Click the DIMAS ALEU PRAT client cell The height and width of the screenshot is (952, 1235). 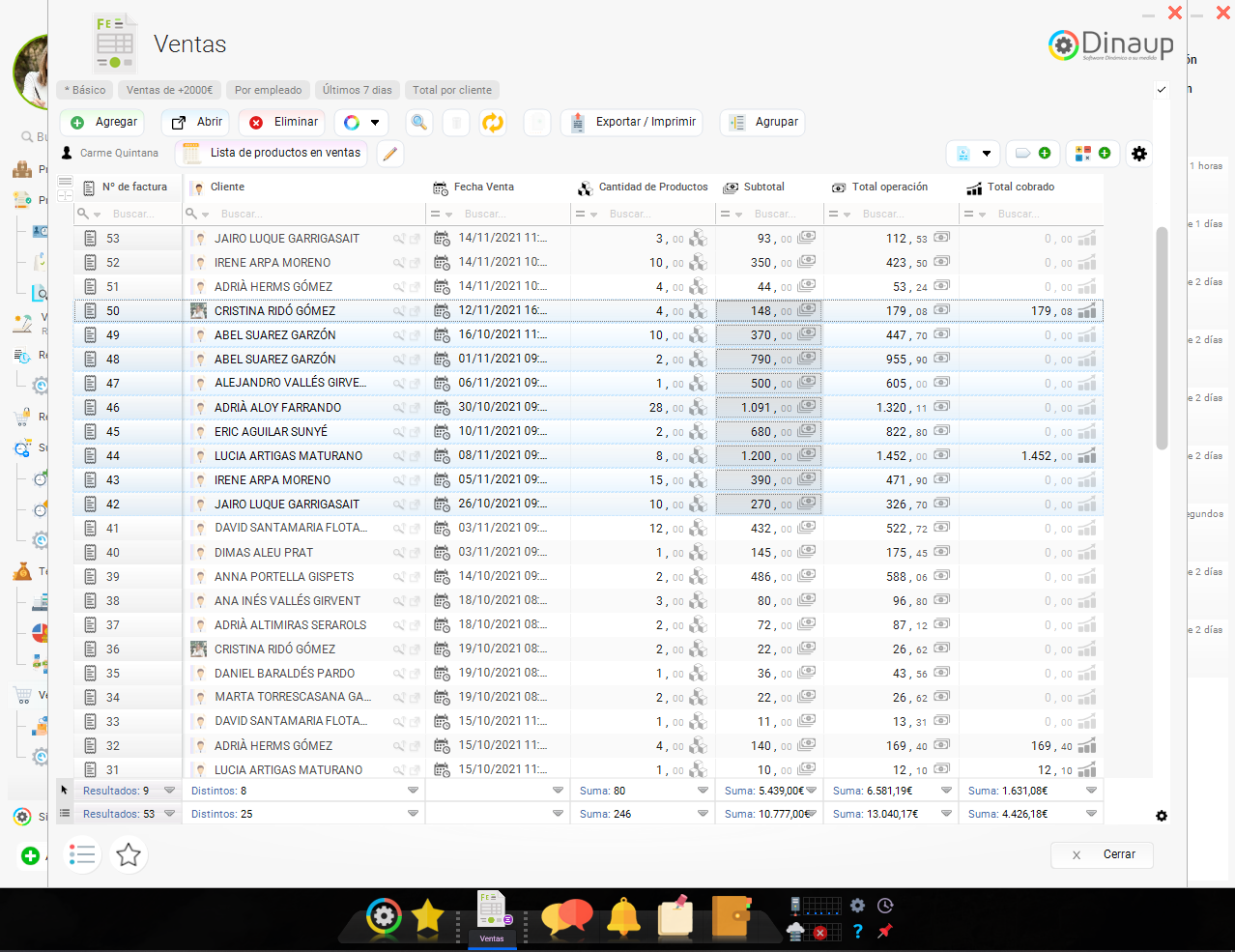(x=303, y=553)
